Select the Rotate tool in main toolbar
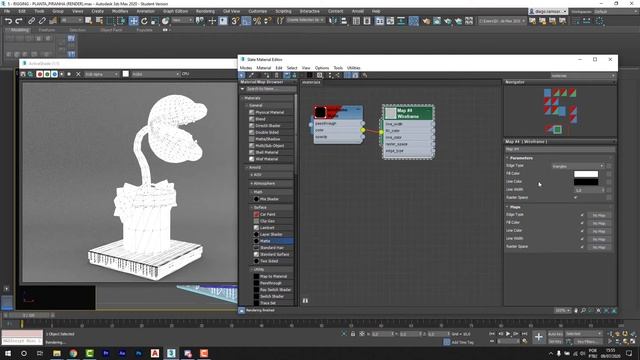 [x=144, y=21]
